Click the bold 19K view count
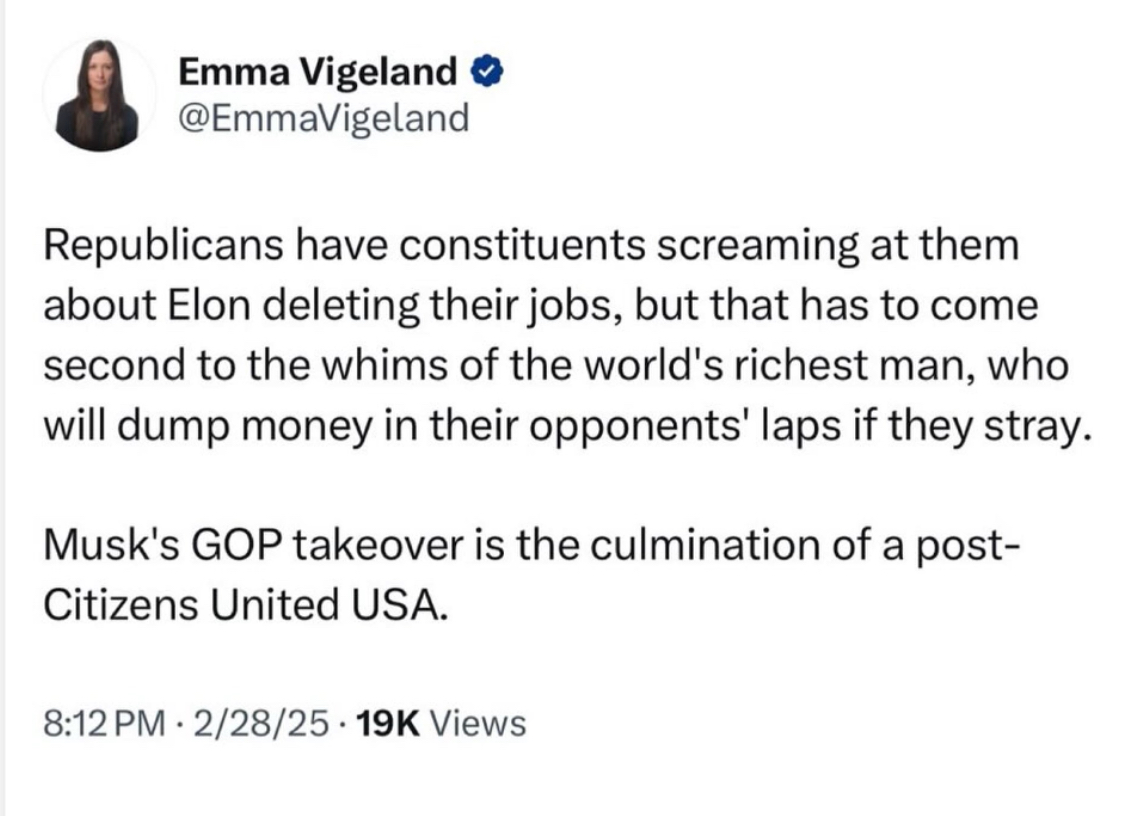 click(385, 722)
